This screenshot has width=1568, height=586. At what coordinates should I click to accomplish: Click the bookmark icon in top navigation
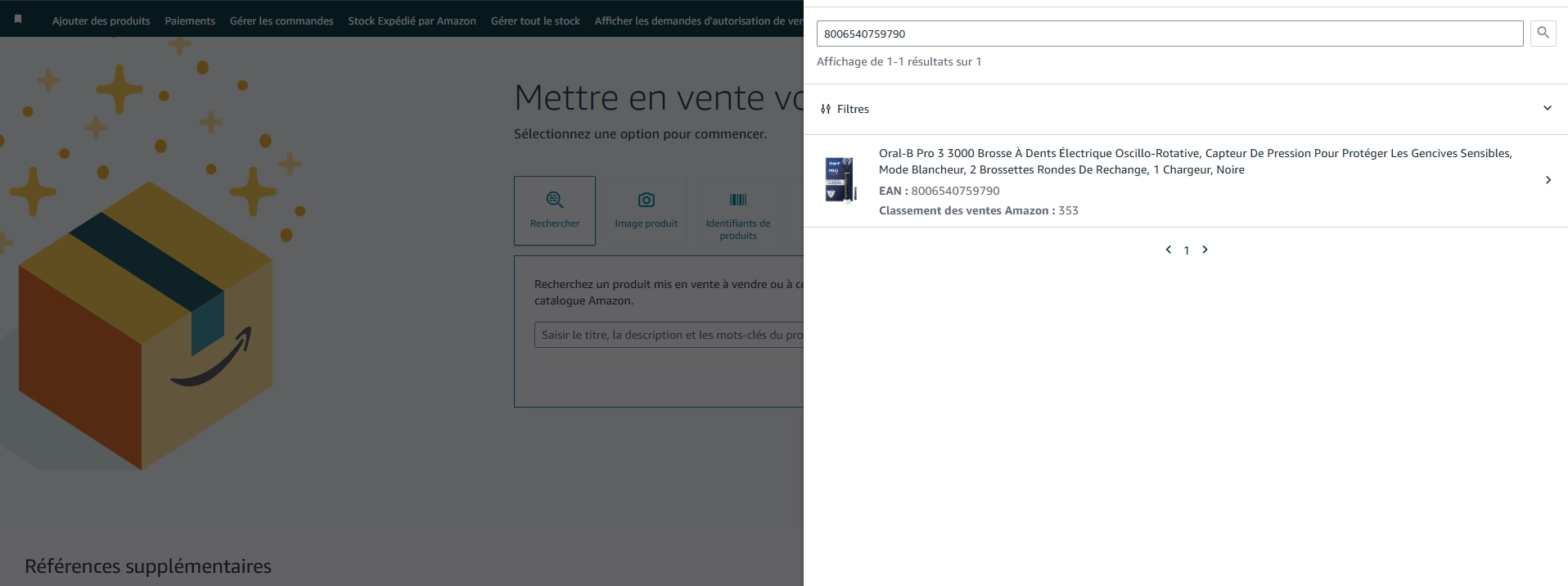[x=18, y=20]
